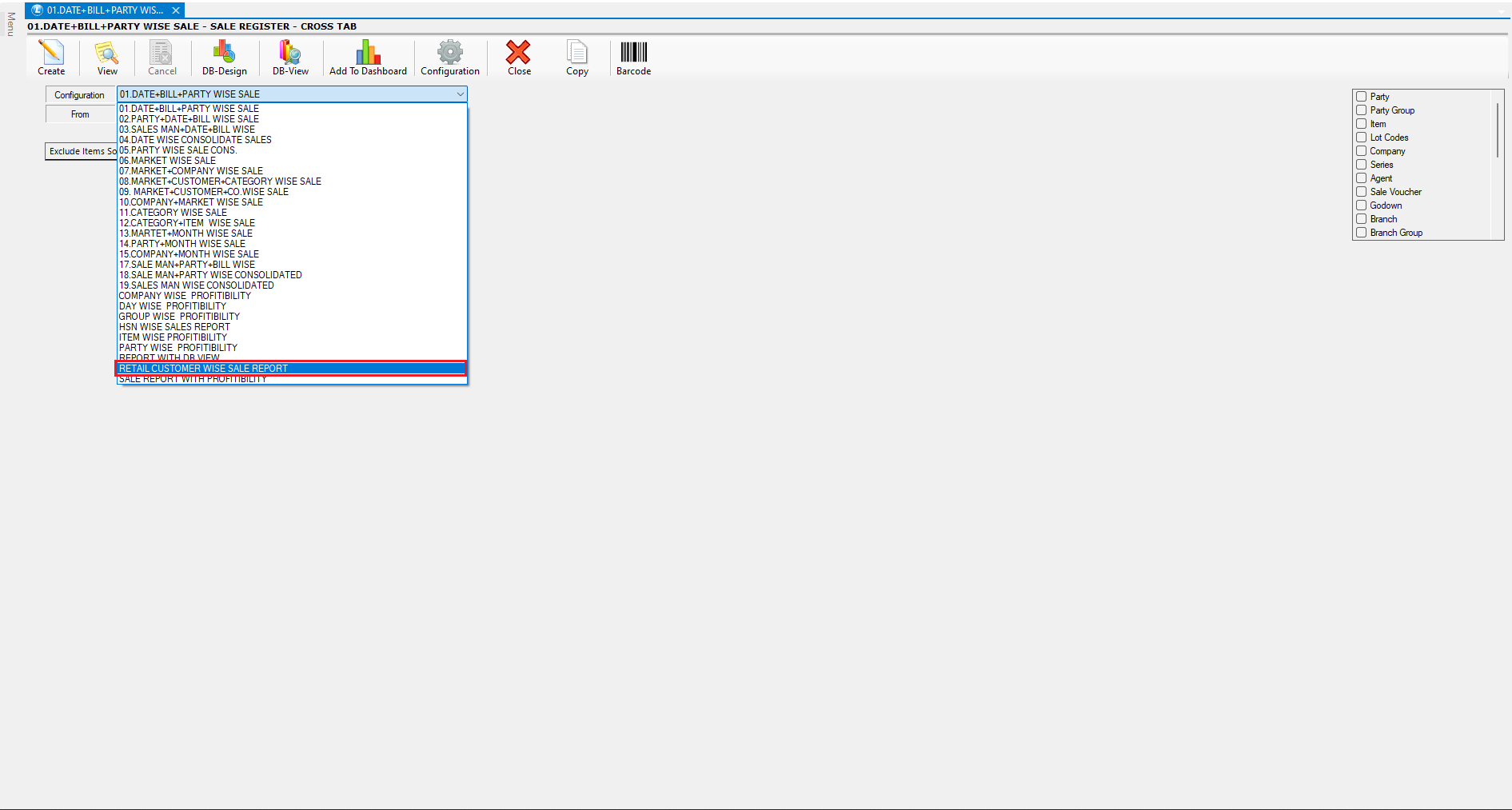Viewport: 1512px width, 810px height.
Task: Collapse the Configuration dropdown arrow
Action: (x=460, y=94)
